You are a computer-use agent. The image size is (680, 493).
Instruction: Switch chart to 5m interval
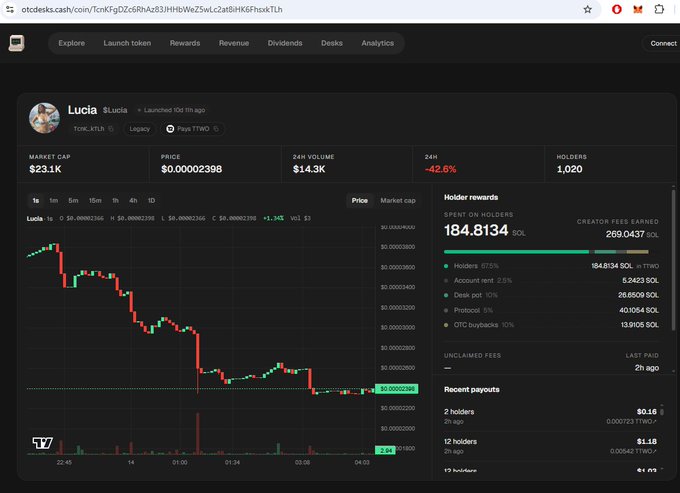73,200
